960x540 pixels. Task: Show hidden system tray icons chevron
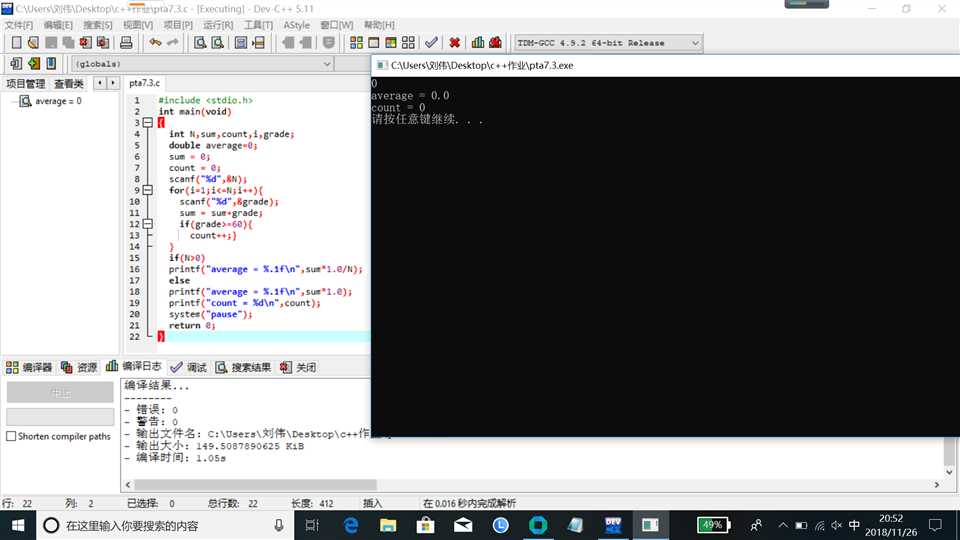coord(782,525)
